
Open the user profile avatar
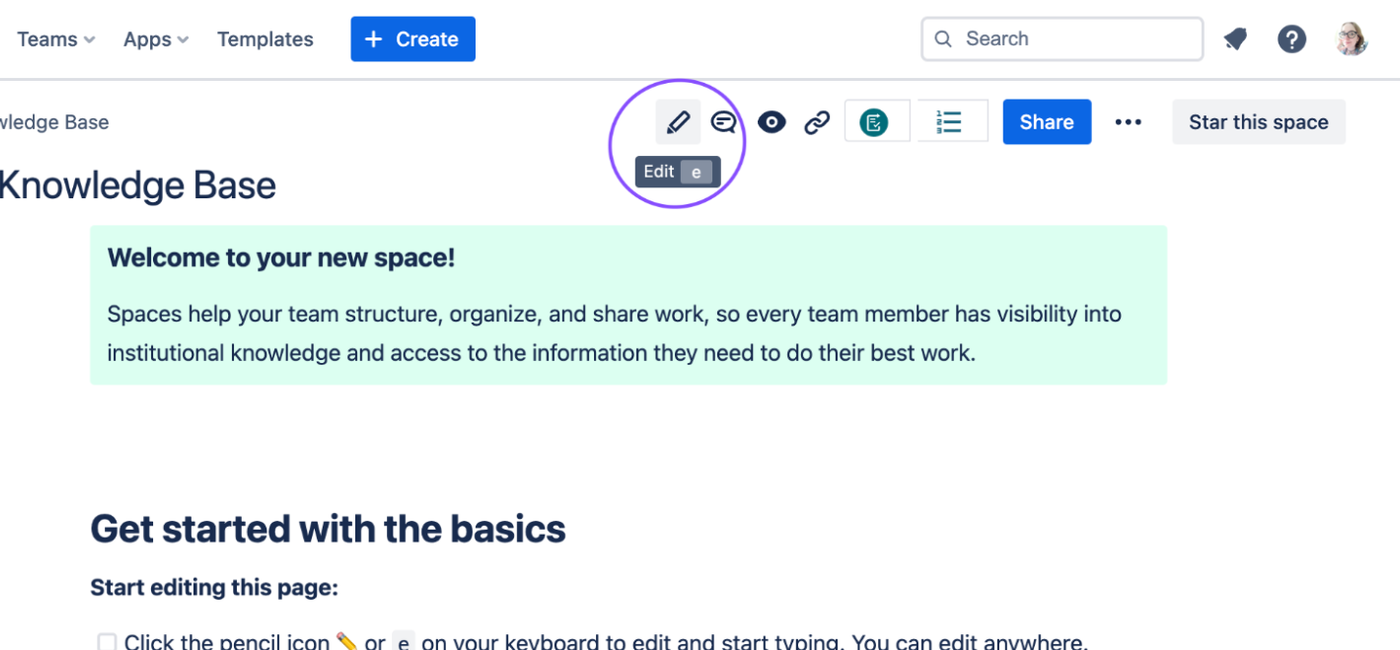tap(1352, 39)
